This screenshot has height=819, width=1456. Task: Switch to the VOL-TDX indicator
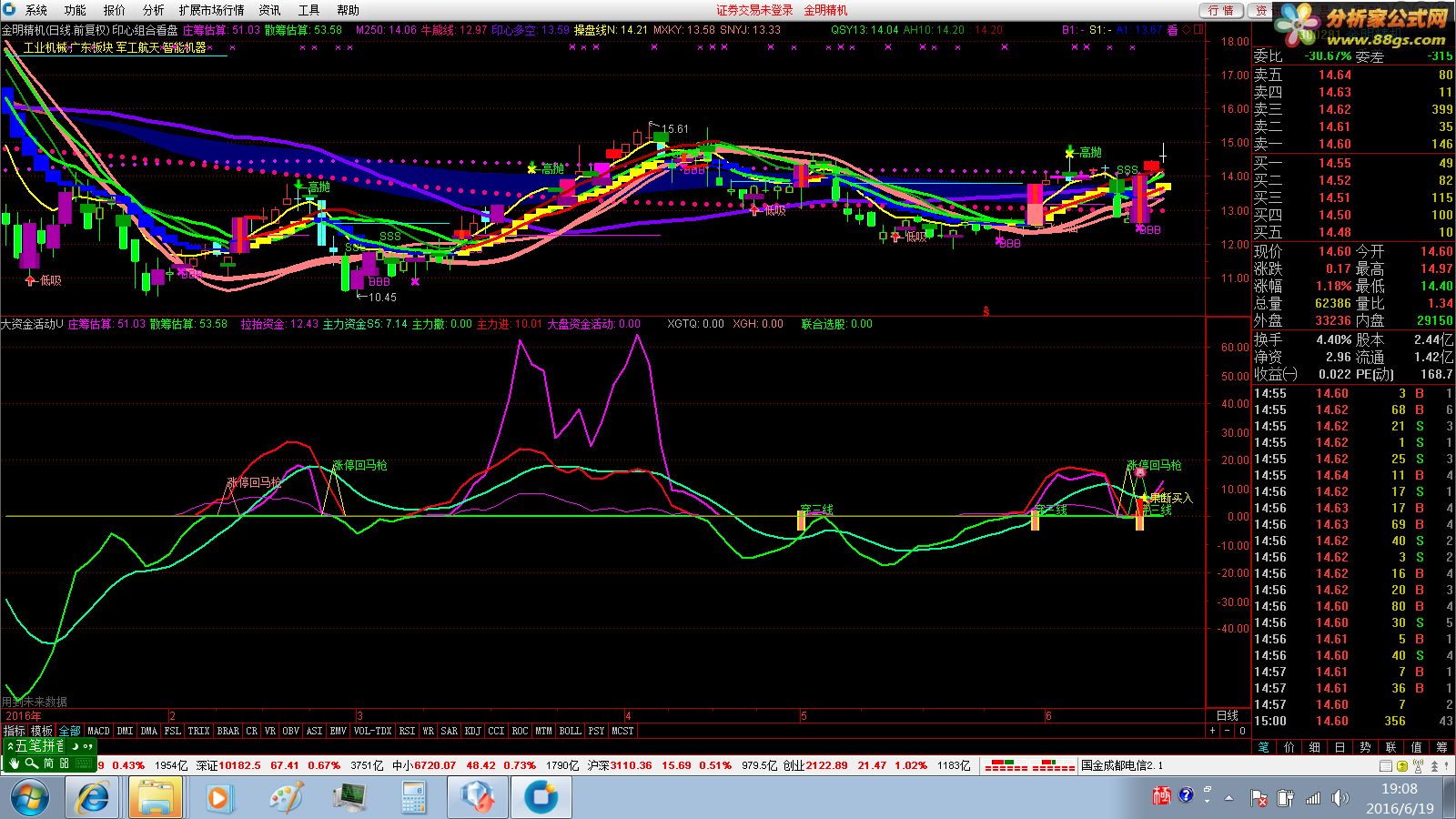pos(372,731)
